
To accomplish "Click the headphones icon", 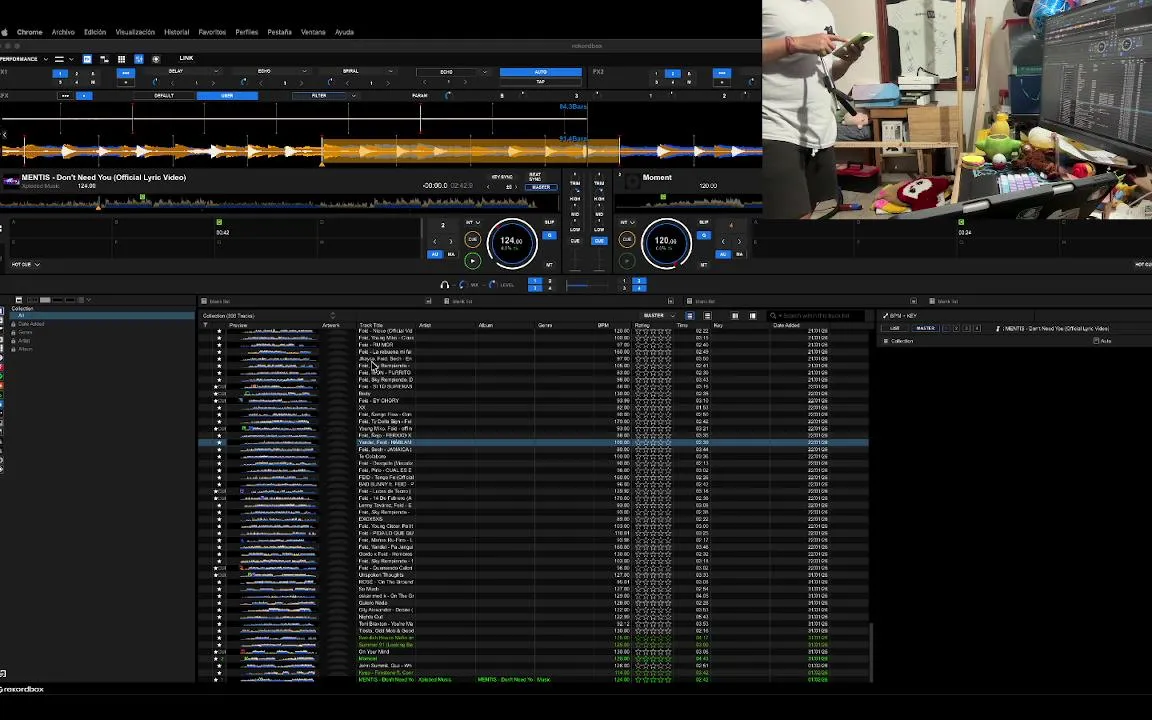I will [444, 284].
